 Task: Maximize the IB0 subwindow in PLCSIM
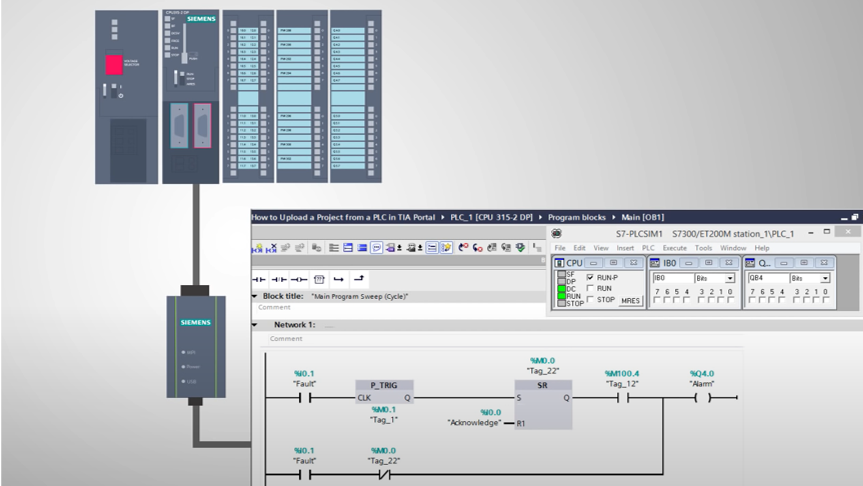[708, 263]
